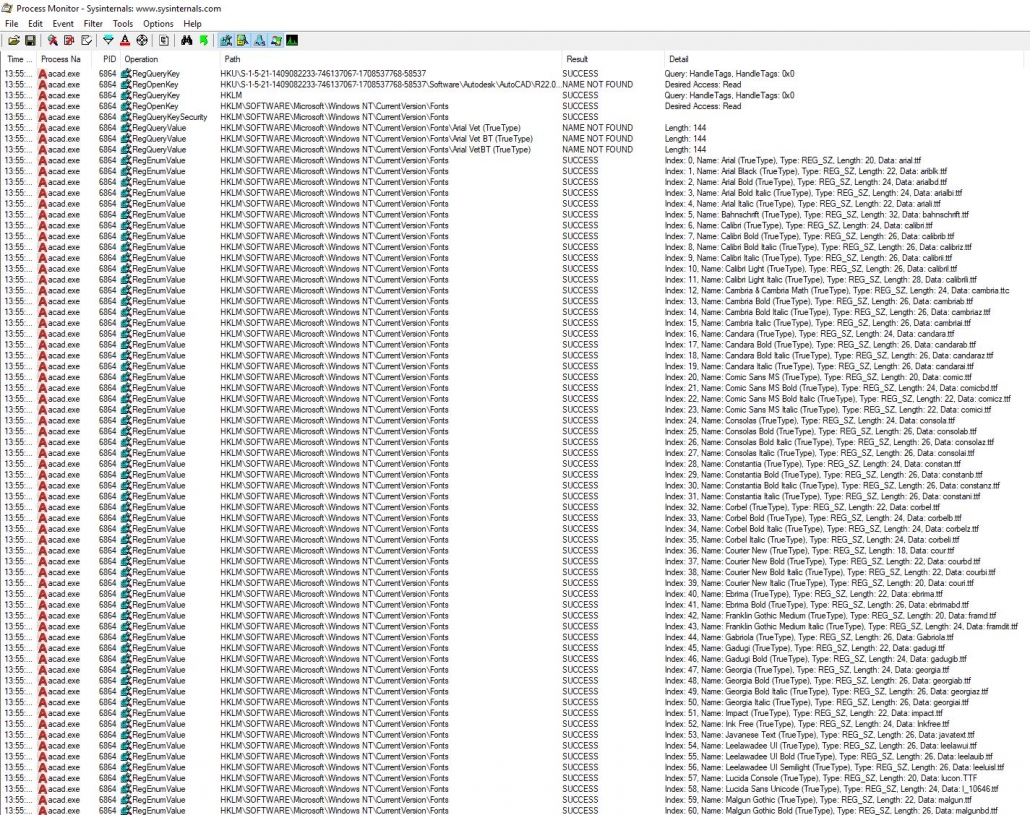This screenshot has width=1030, height=815.
Task: Click the Time column header
Action: tap(18, 59)
